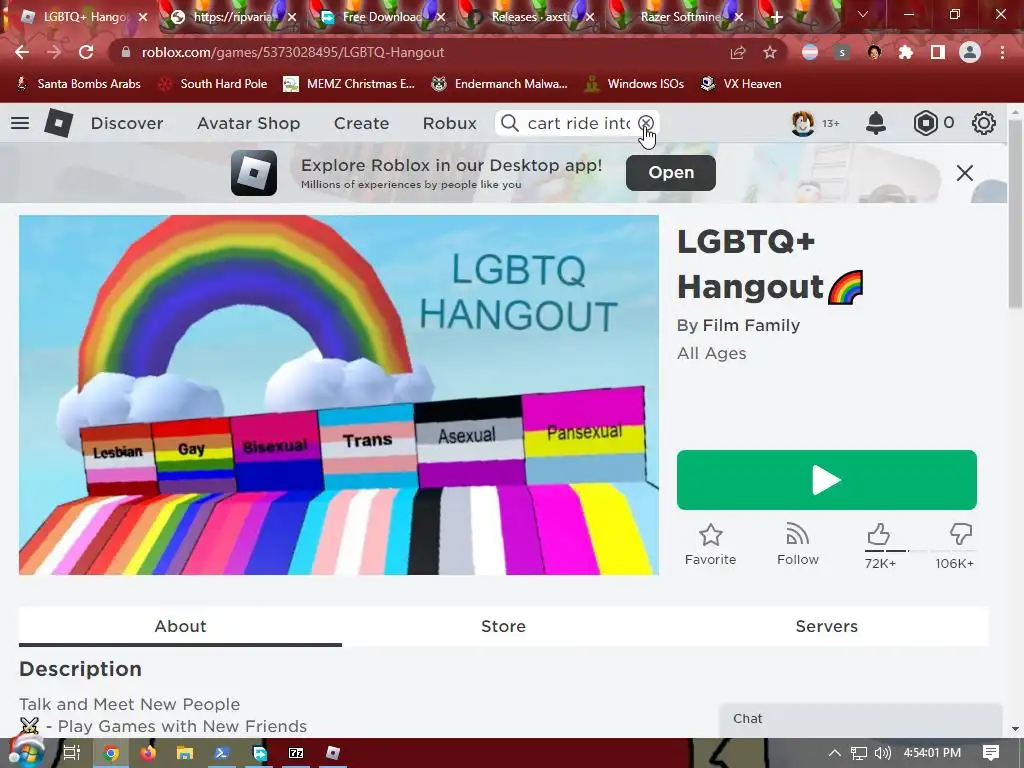
Task: Open the Store tab
Action: point(504,626)
